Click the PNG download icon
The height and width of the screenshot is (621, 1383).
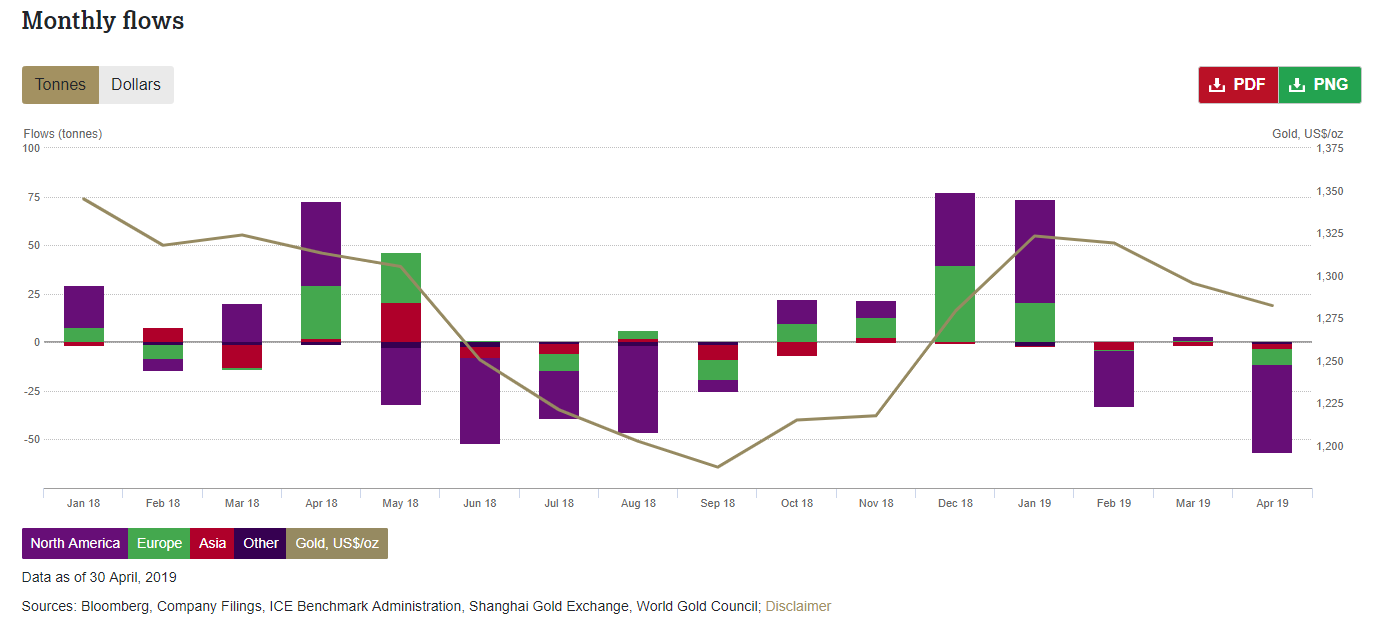tap(1297, 85)
